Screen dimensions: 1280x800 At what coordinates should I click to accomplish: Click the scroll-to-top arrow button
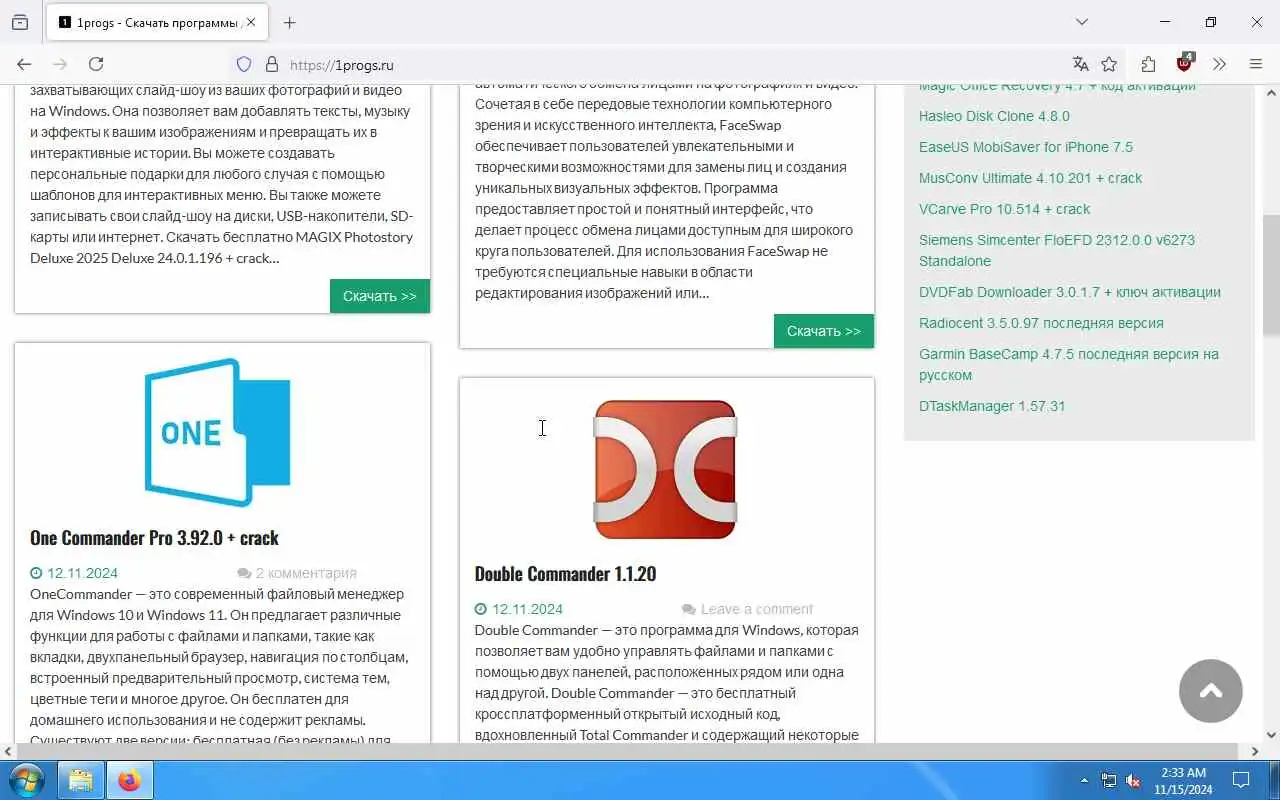pos(1210,690)
